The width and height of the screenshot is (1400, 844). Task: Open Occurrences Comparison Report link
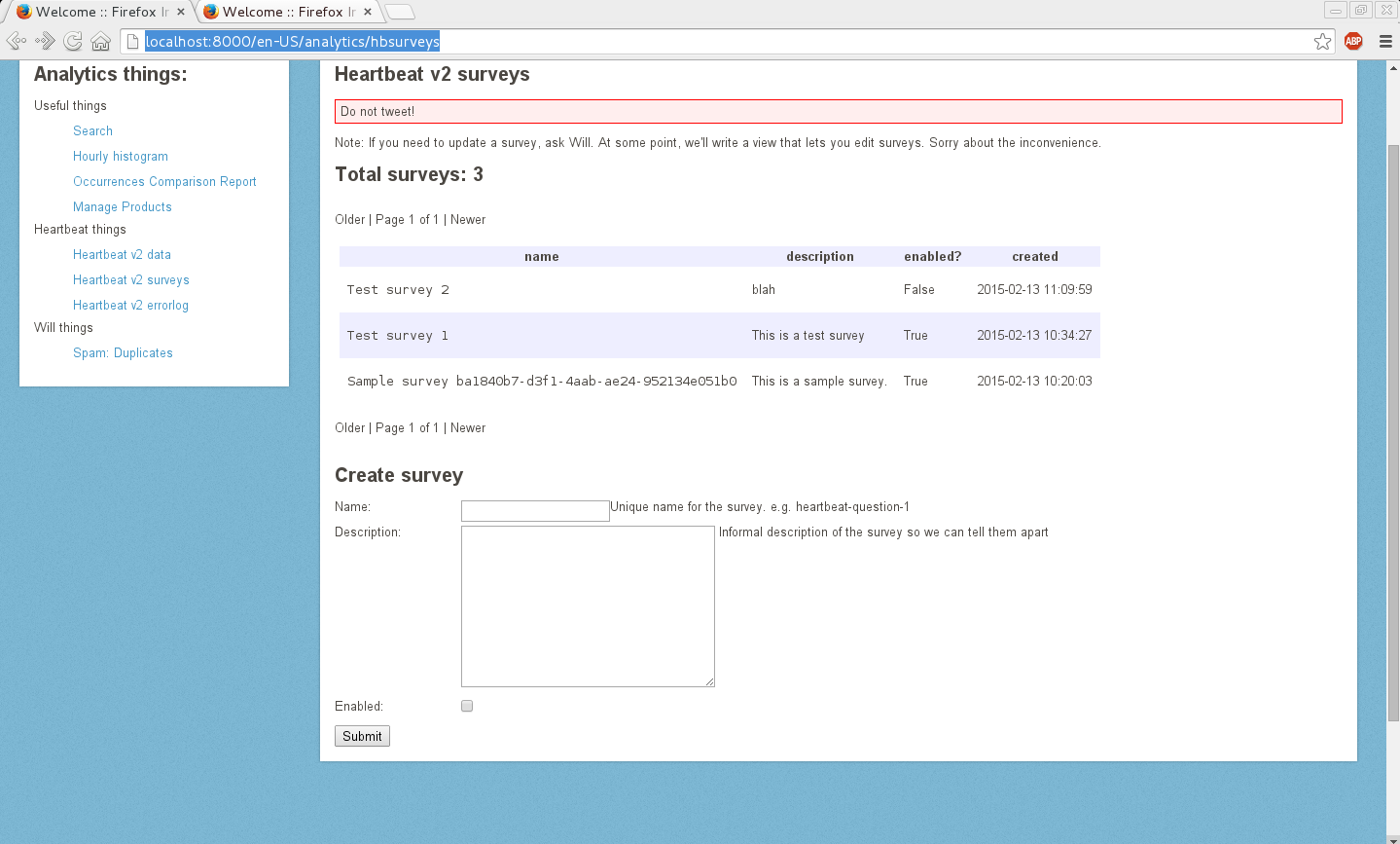click(x=164, y=182)
